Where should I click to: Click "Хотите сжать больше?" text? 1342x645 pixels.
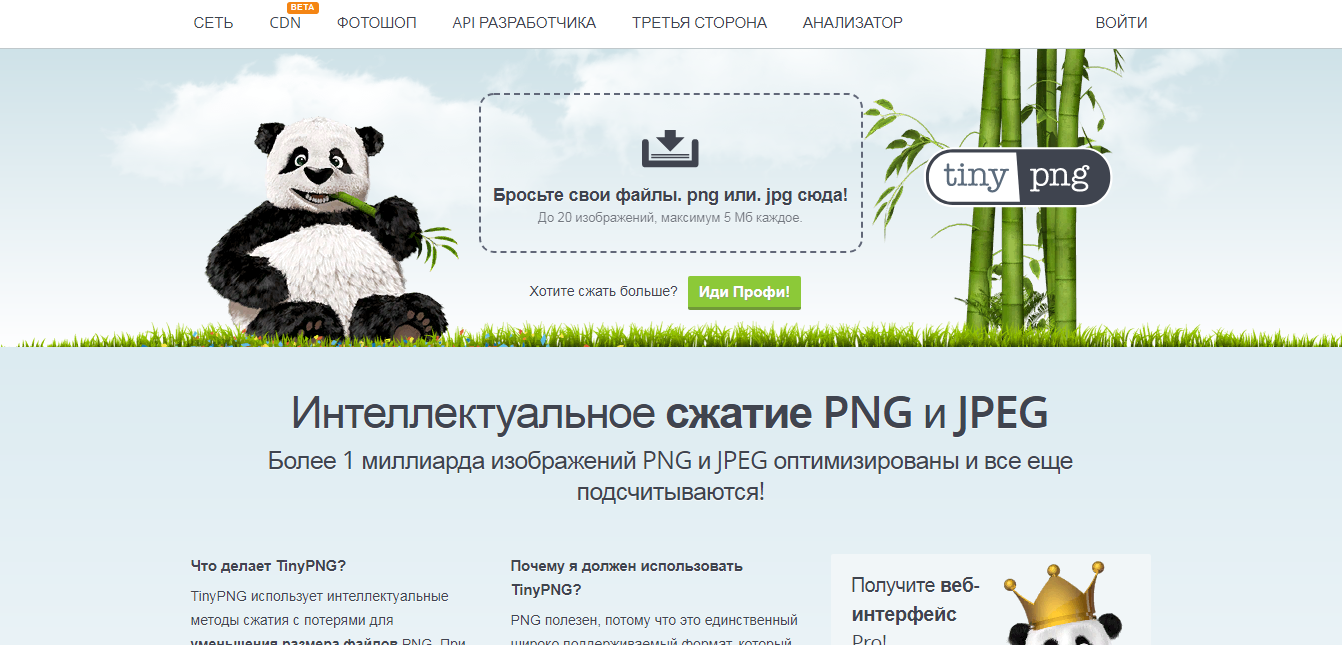(603, 292)
